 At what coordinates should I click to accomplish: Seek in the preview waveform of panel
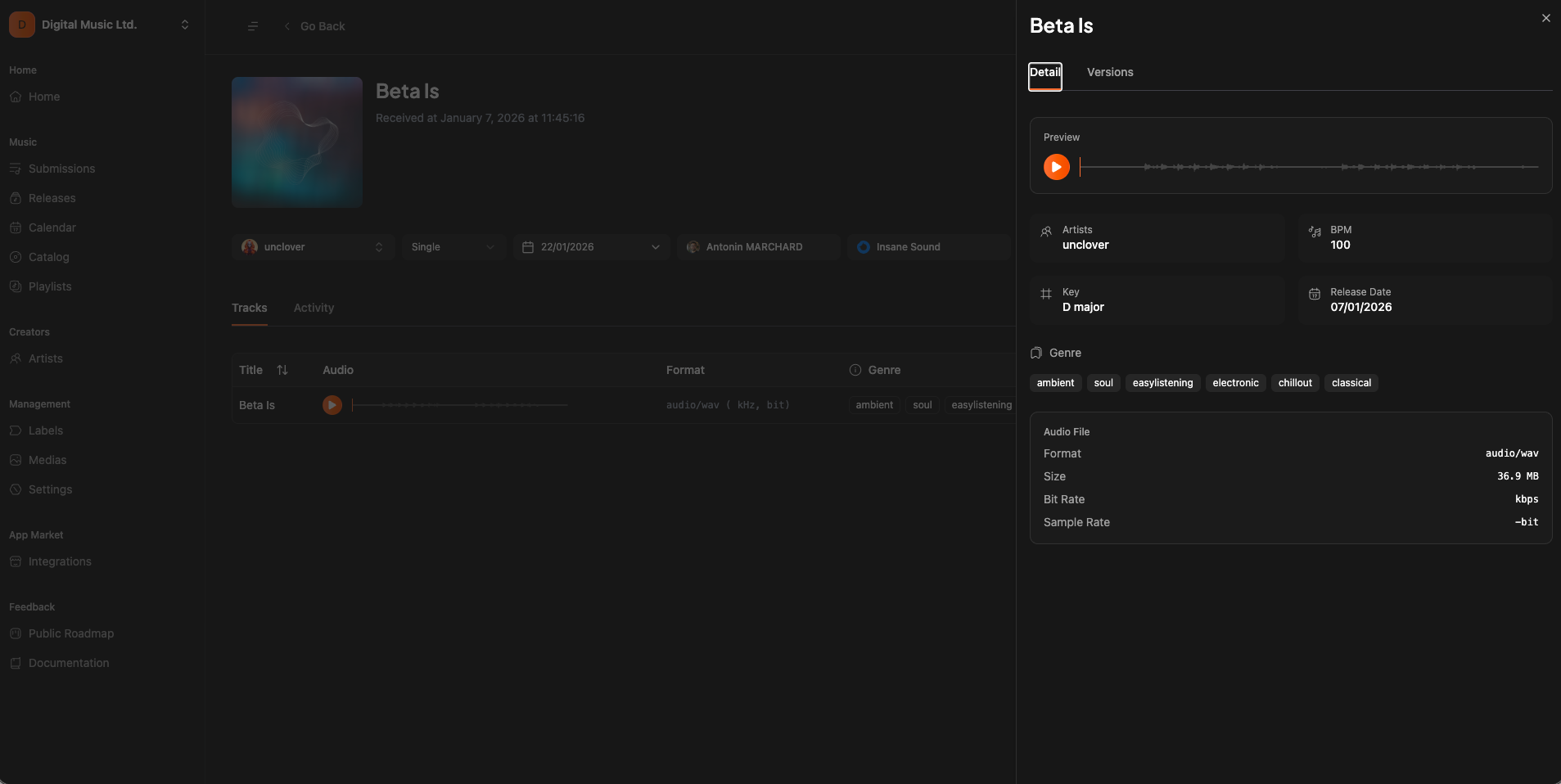1309,167
